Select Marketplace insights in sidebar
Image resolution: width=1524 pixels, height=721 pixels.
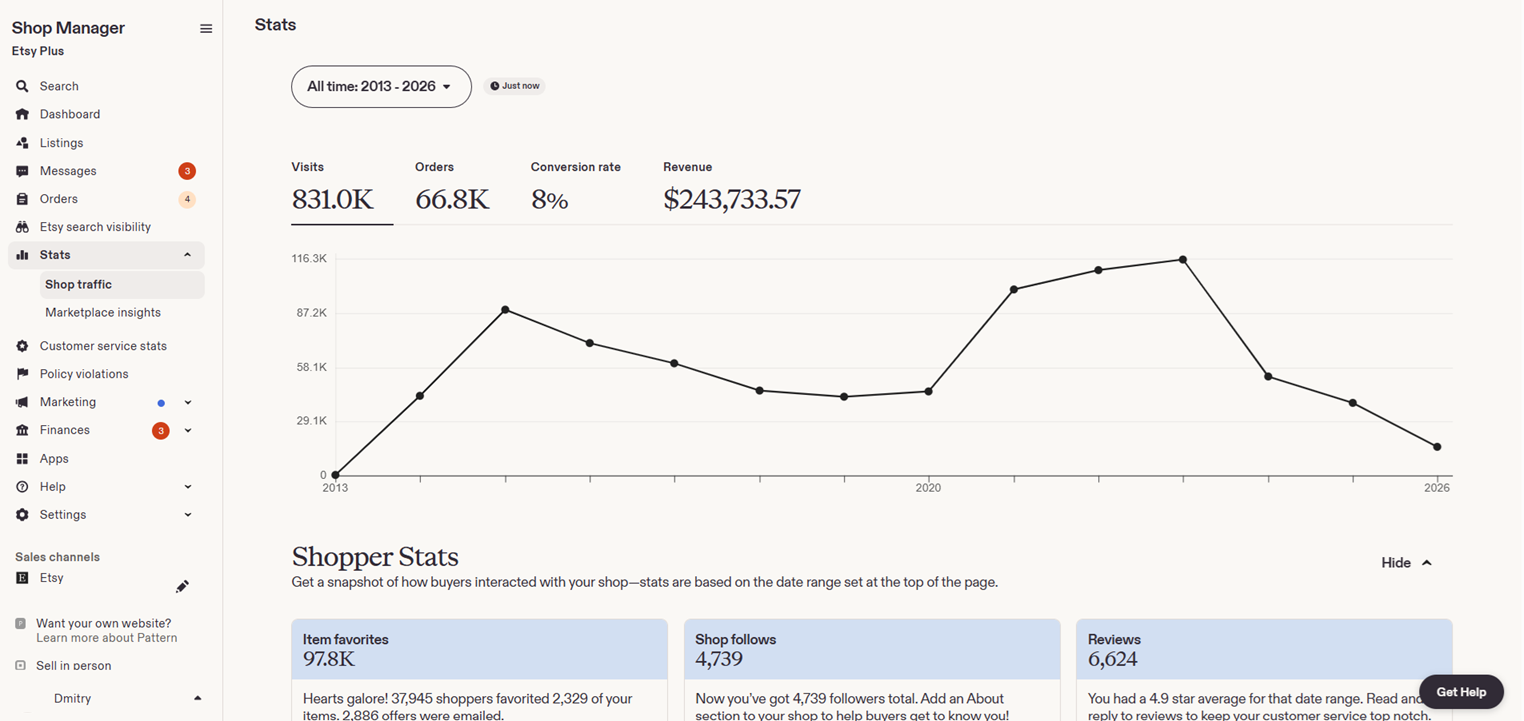tap(103, 313)
